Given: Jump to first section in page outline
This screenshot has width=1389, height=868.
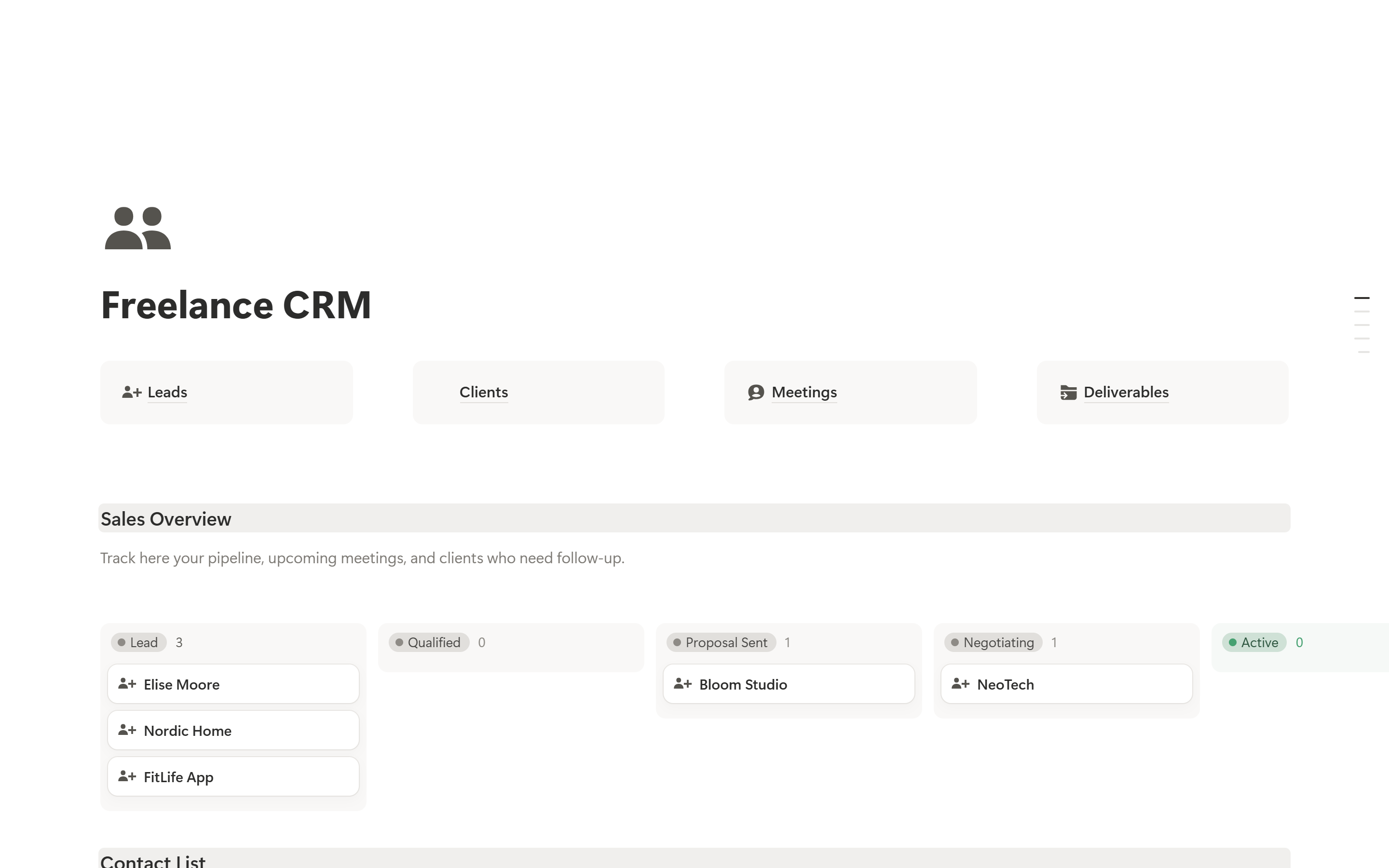Looking at the screenshot, I should pos(1362,298).
